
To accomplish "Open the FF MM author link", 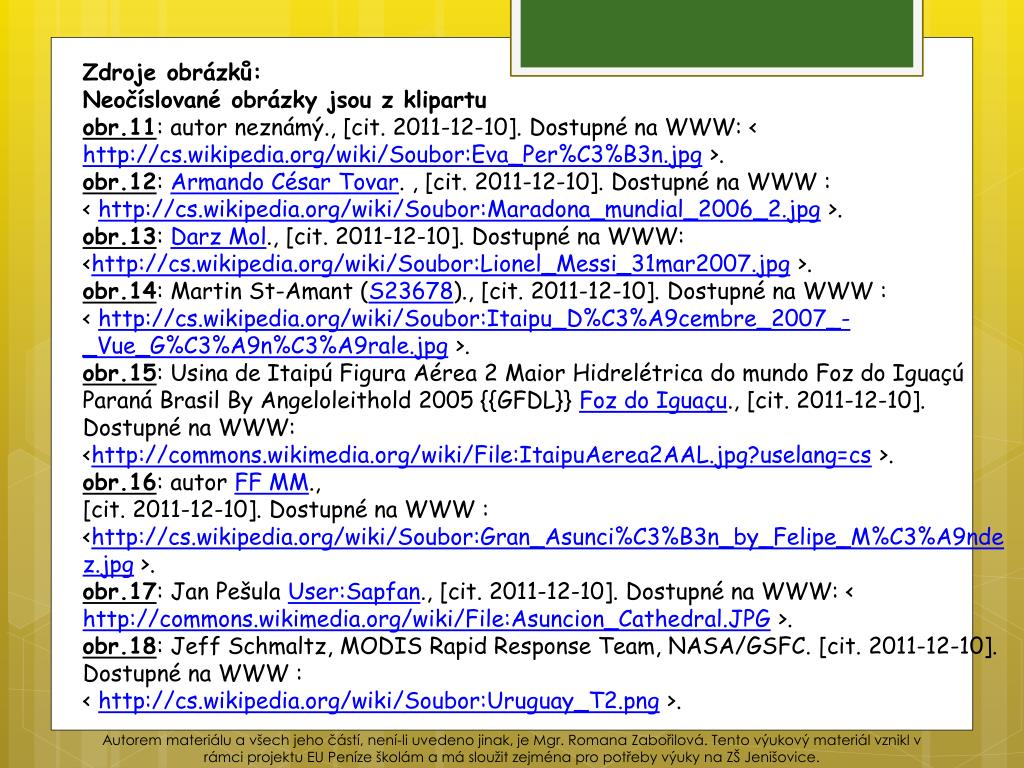I will (x=272, y=483).
